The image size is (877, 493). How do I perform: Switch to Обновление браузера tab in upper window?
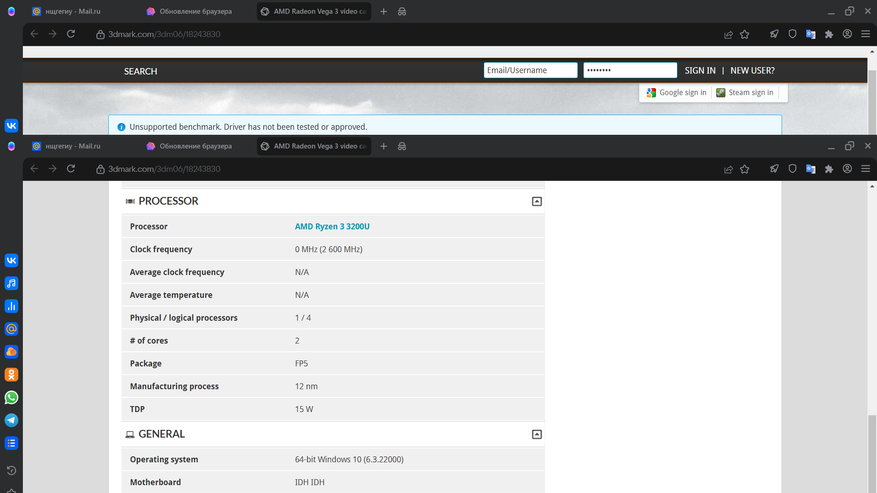195,11
